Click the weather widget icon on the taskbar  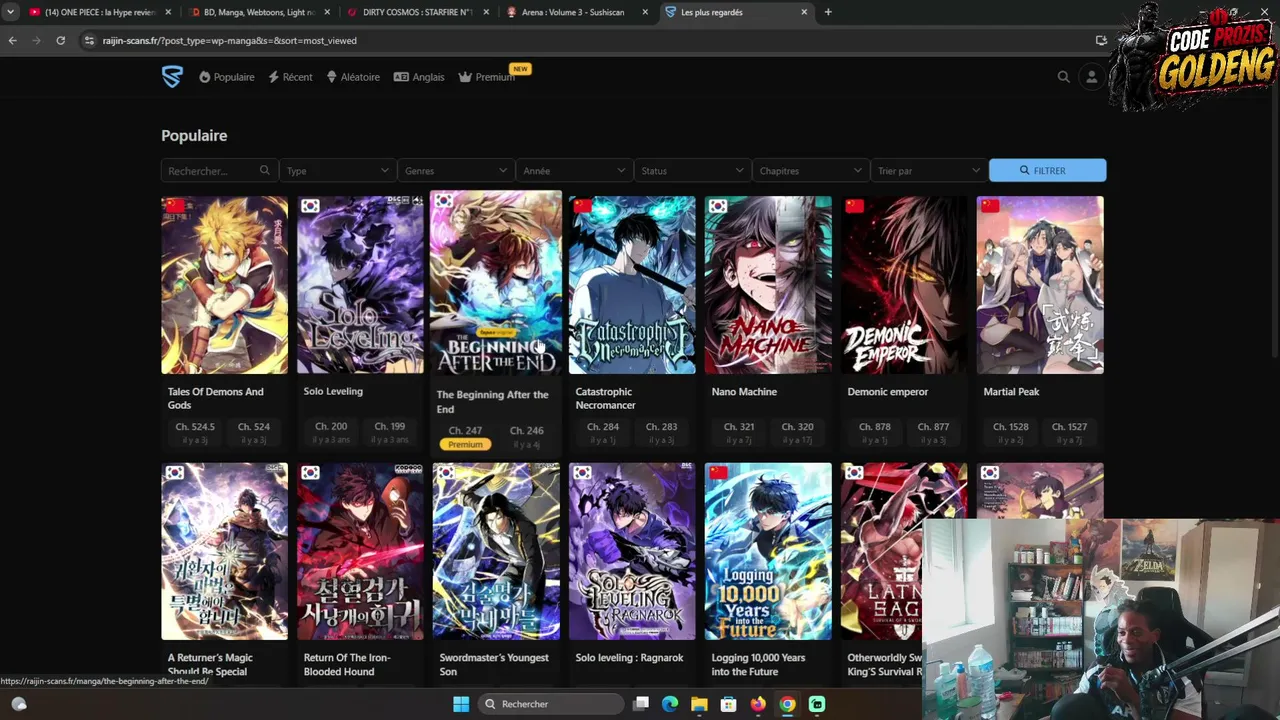point(18,704)
